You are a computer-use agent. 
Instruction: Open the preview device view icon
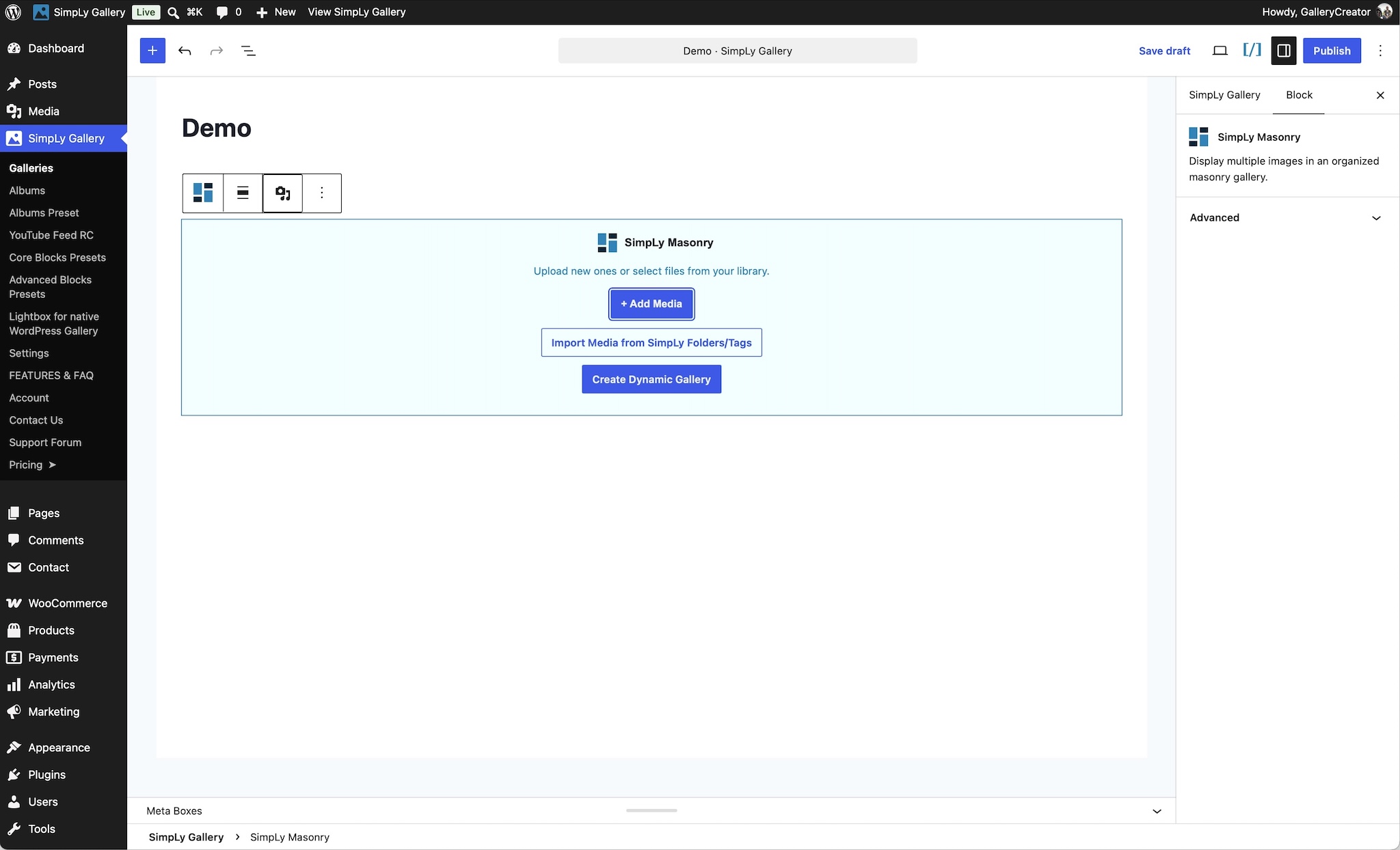pos(1220,51)
